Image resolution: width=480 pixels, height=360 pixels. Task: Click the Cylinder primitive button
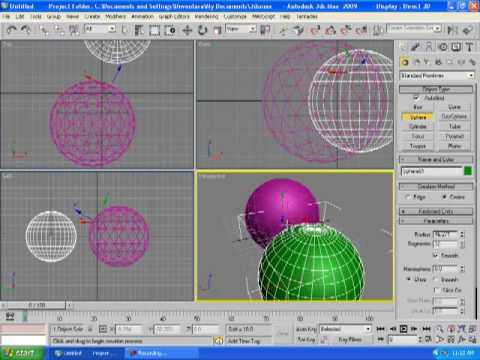pos(417,127)
